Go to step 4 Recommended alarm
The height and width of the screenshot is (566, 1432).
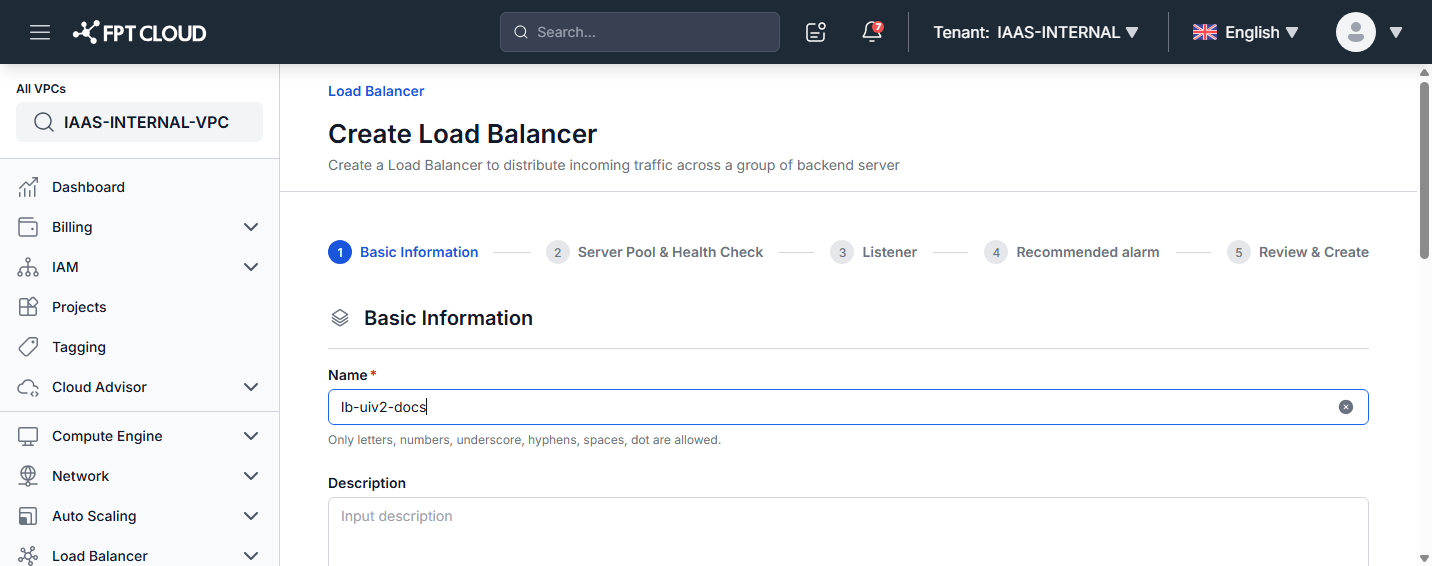(1072, 252)
